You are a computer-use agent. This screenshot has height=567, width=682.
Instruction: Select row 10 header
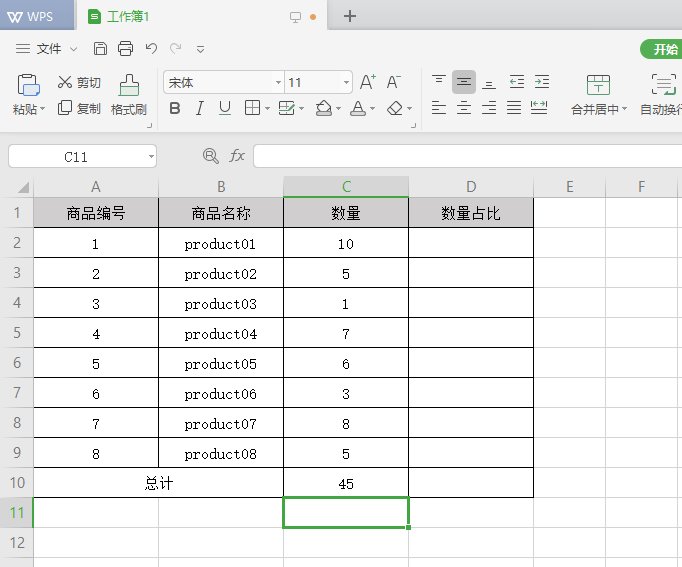[x=17, y=483]
